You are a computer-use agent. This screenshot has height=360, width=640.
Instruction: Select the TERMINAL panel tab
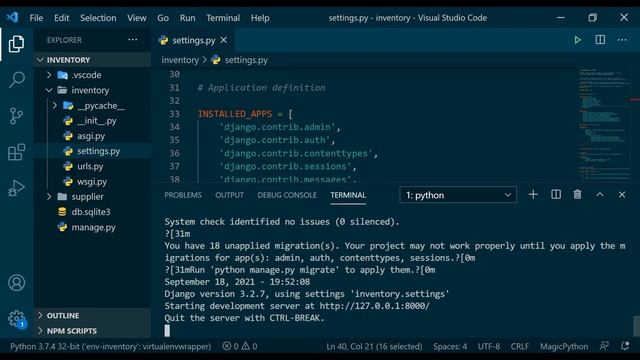click(x=348, y=195)
